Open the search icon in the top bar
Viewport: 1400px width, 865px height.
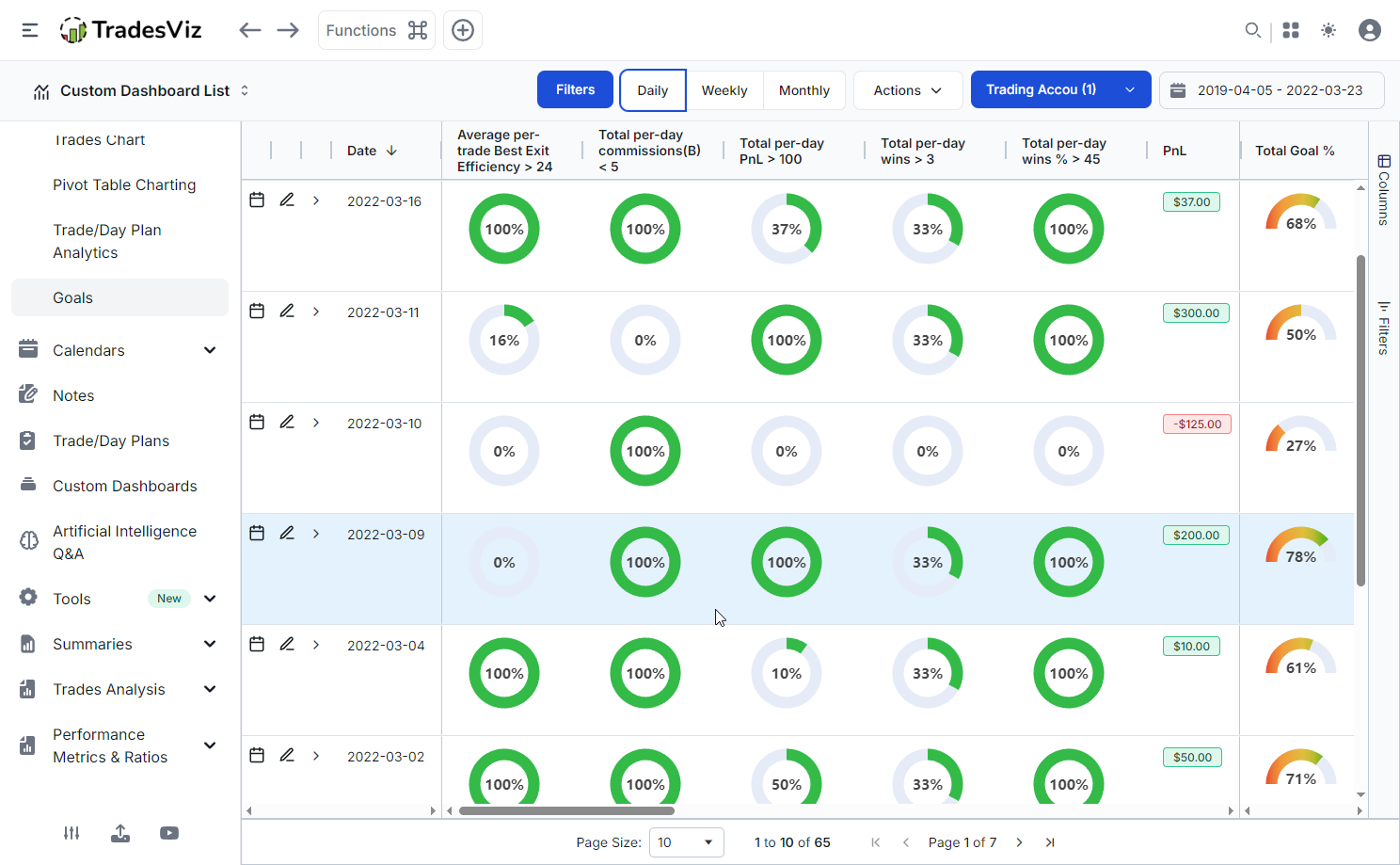click(x=1253, y=30)
